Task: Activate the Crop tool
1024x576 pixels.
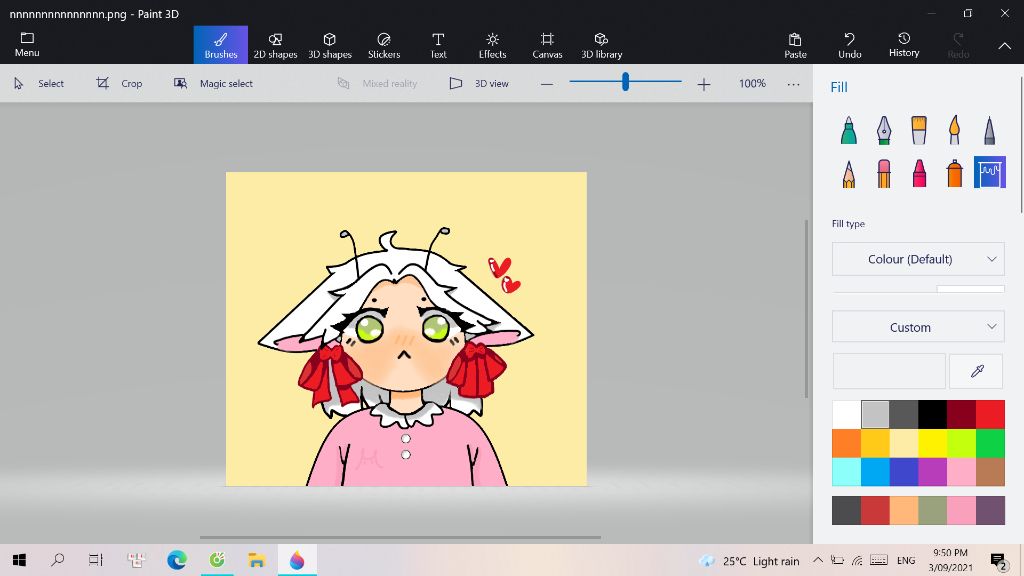Action: point(119,84)
